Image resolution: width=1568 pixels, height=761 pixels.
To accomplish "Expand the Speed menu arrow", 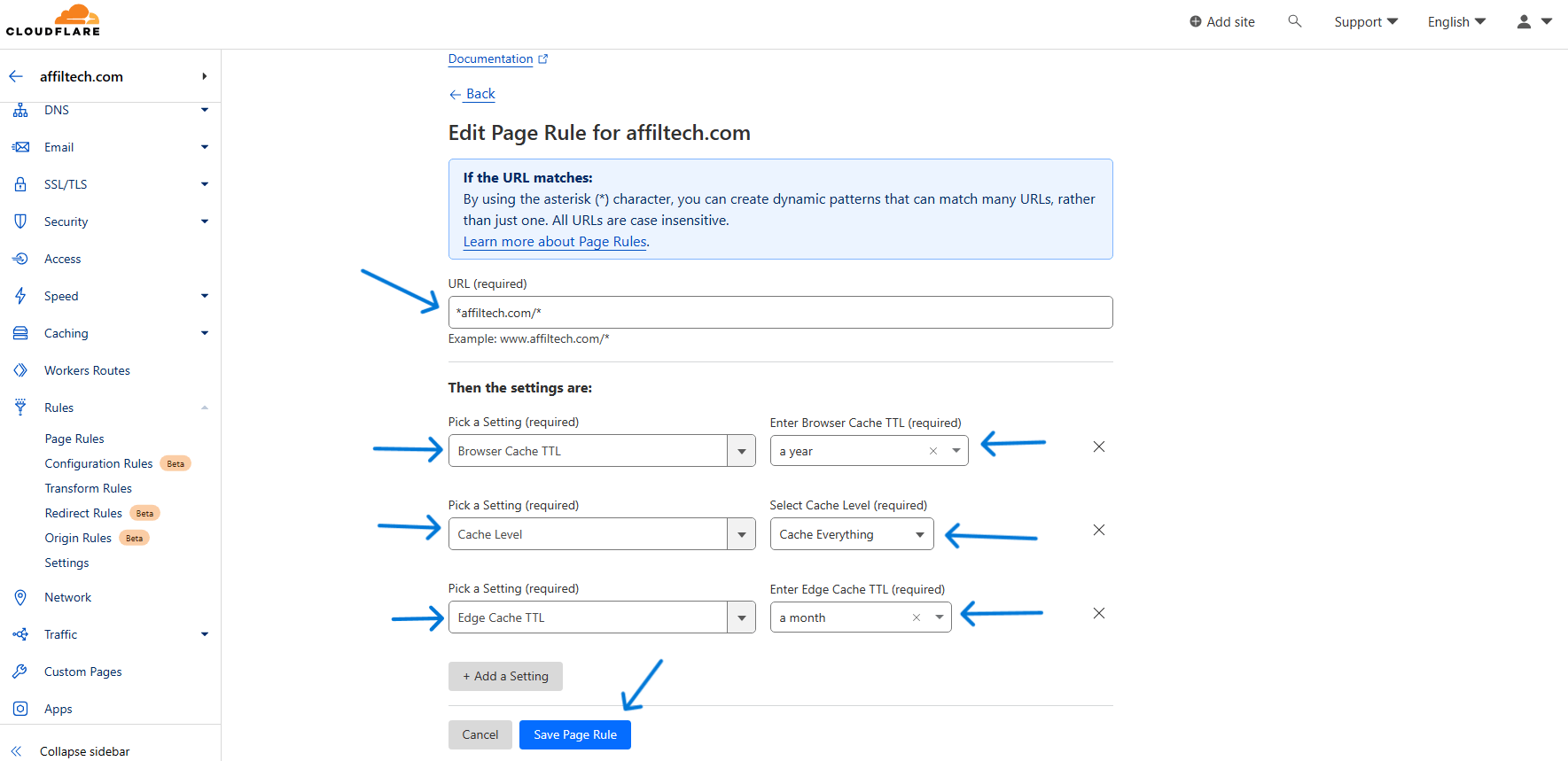I will (205, 296).
